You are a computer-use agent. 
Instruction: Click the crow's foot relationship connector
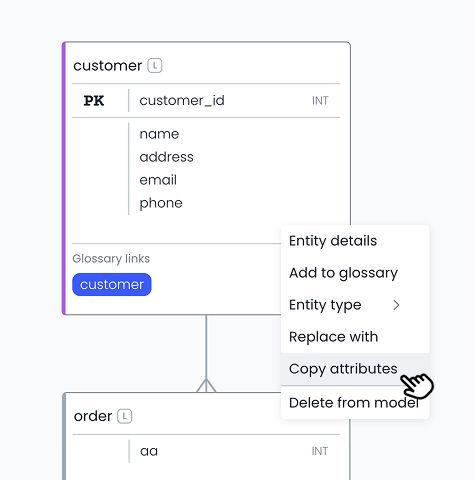pos(206,385)
